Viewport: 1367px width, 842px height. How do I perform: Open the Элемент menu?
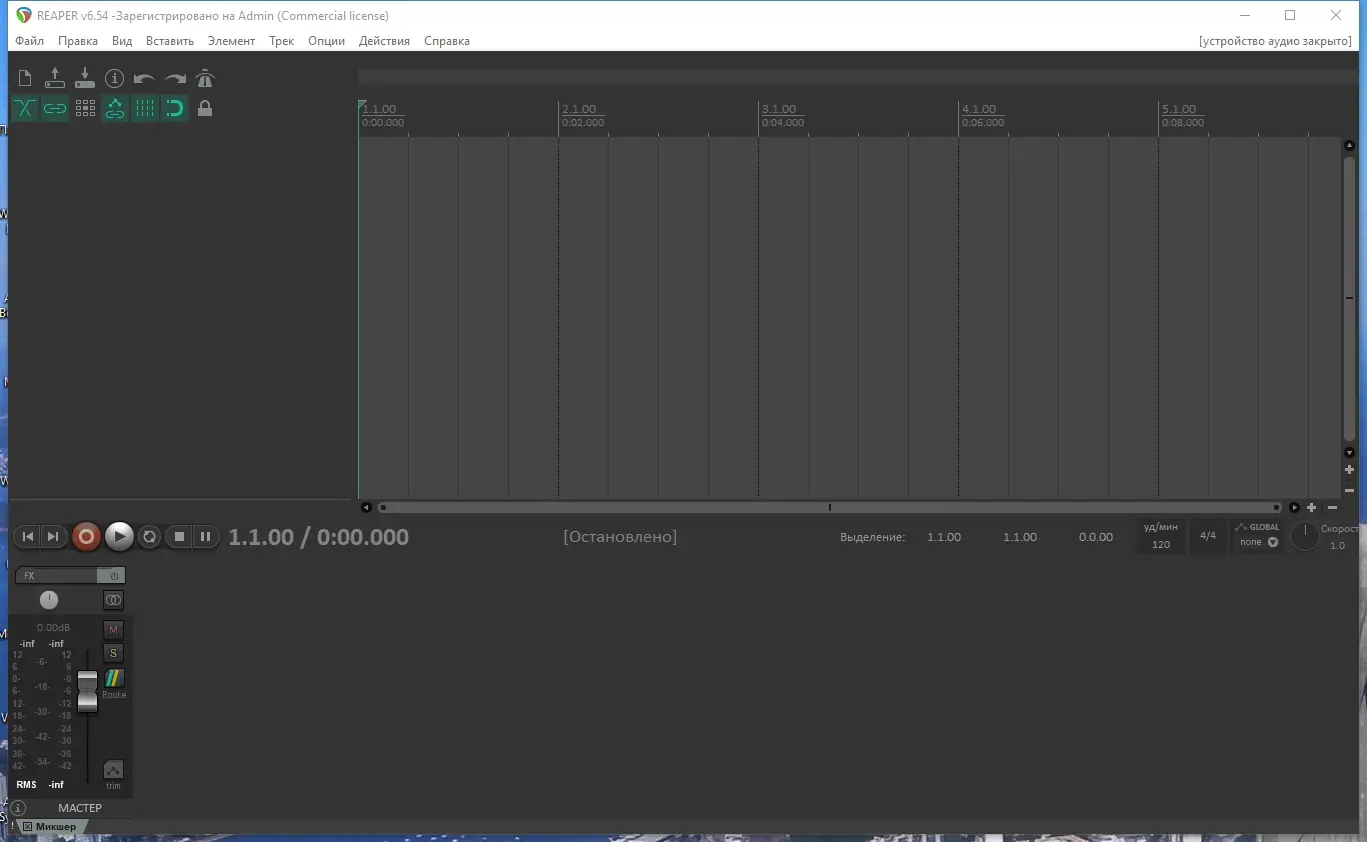231,41
